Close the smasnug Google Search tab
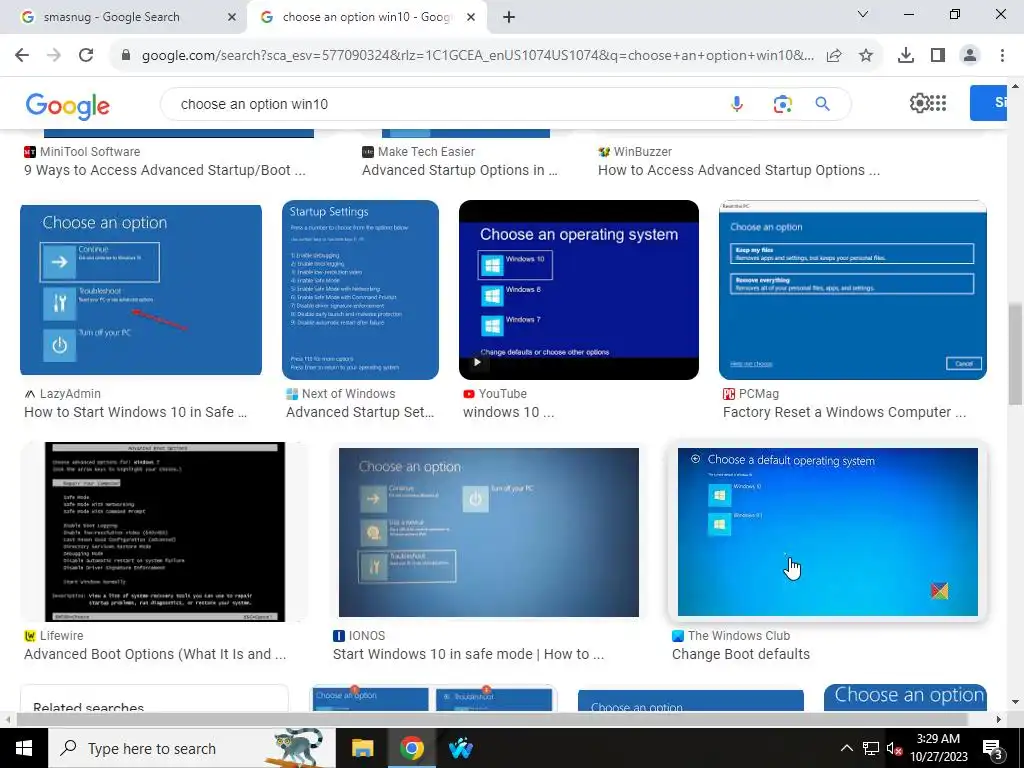Viewport: 1024px width, 768px height. (231, 17)
